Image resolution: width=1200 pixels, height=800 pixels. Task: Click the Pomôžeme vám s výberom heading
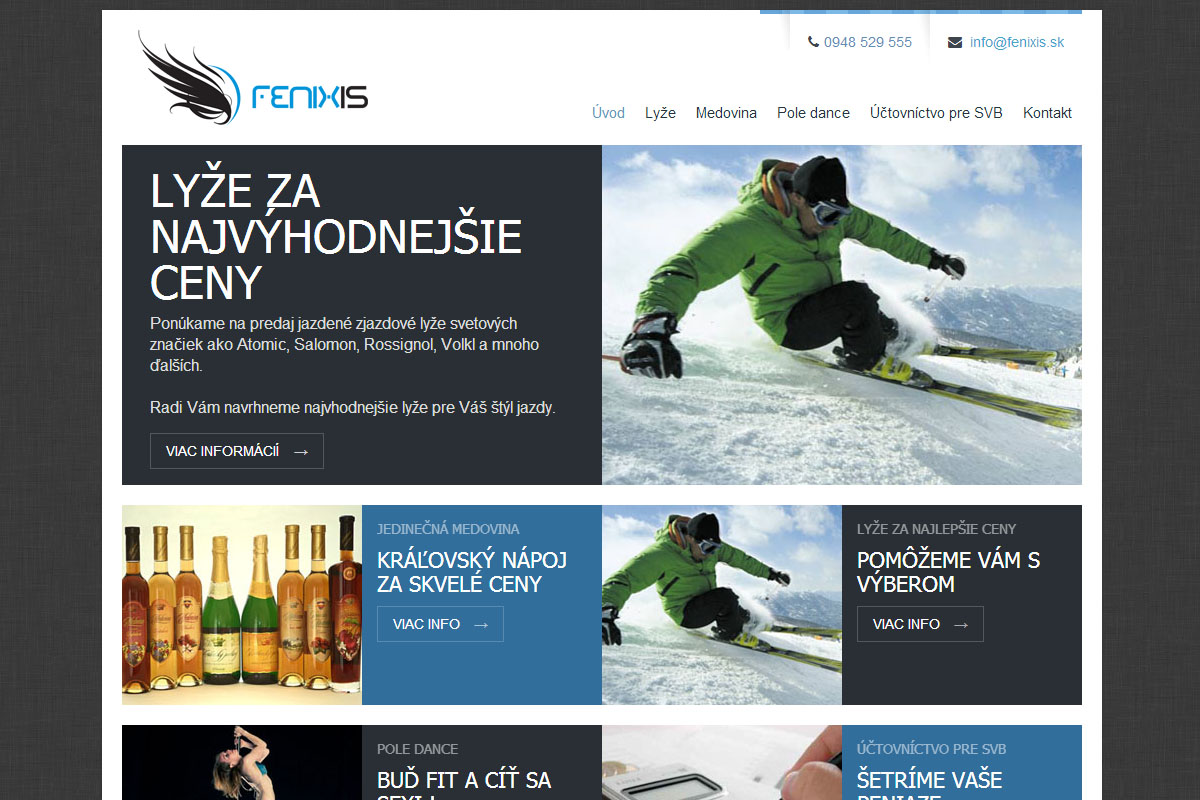click(948, 572)
